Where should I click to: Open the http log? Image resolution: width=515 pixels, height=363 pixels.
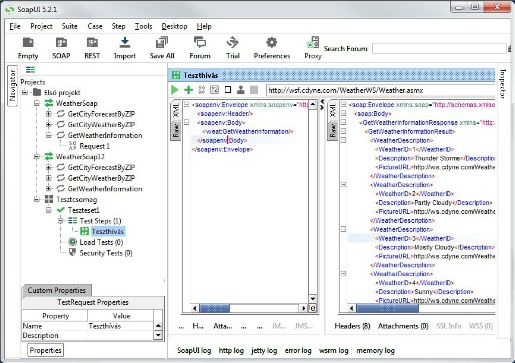[231, 351]
